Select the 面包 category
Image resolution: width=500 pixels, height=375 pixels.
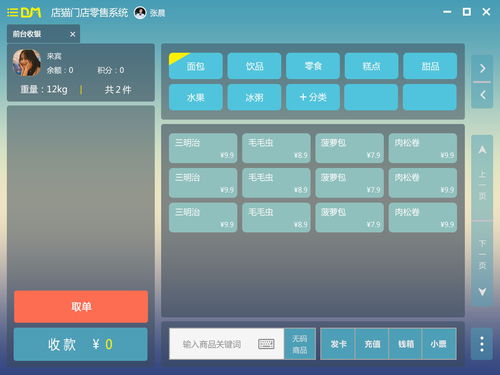point(196,66)
